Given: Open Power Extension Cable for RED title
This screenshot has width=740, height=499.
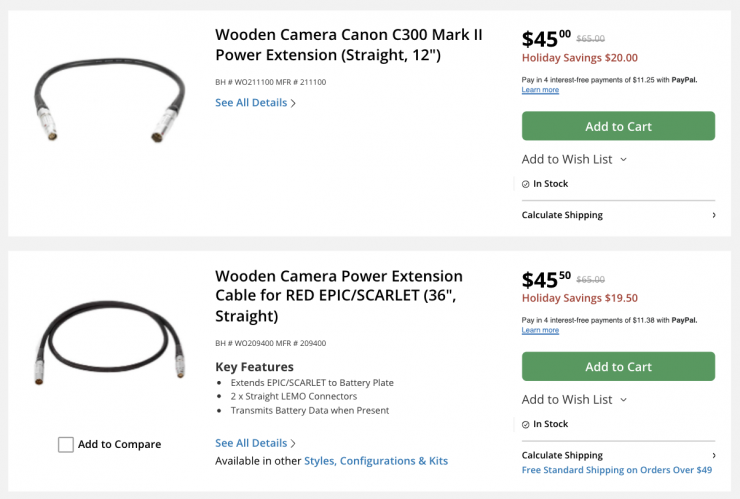Looking at the screenshot, I should 338,295.
